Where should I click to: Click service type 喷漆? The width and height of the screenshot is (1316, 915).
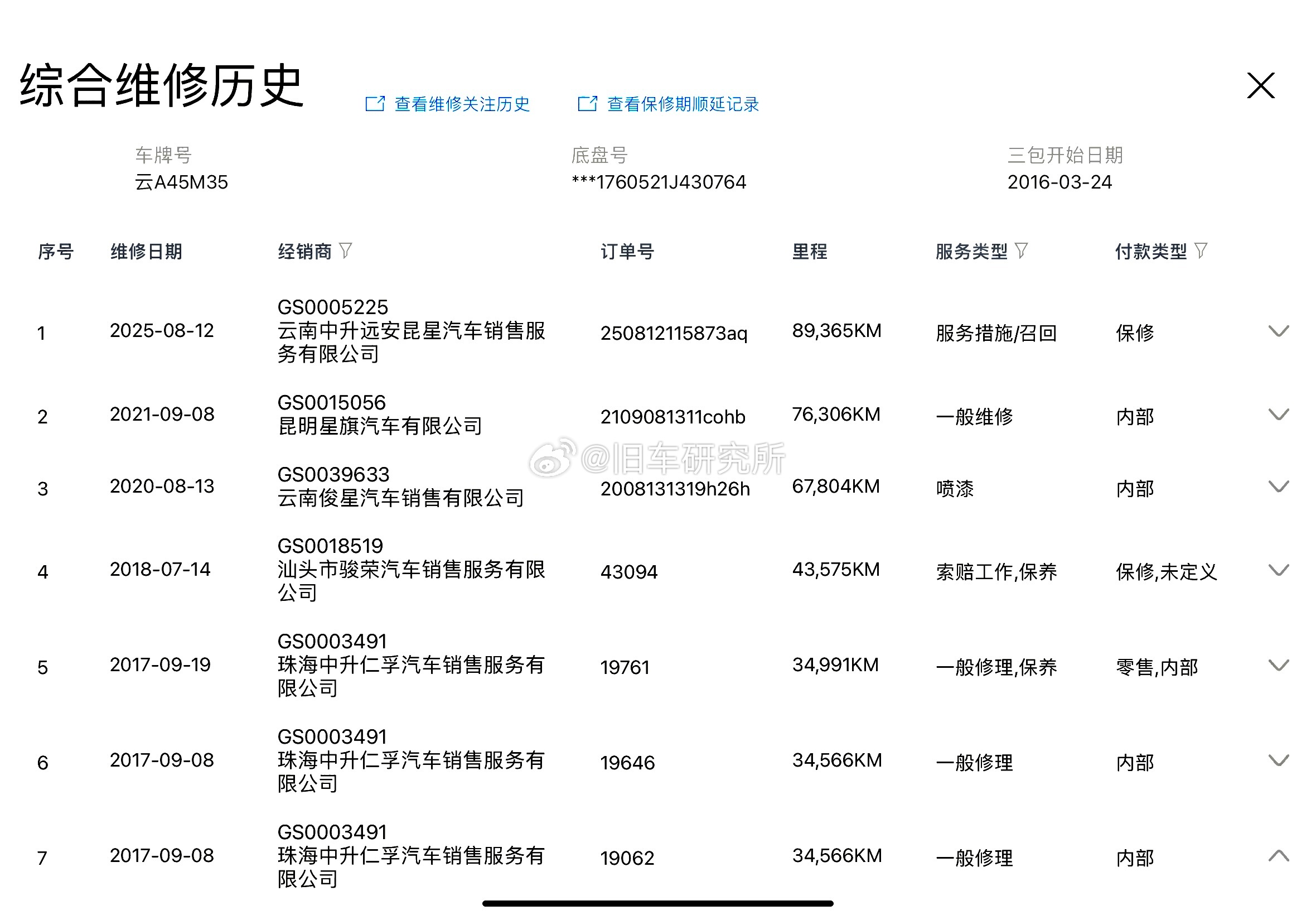(x=955, y=489)
